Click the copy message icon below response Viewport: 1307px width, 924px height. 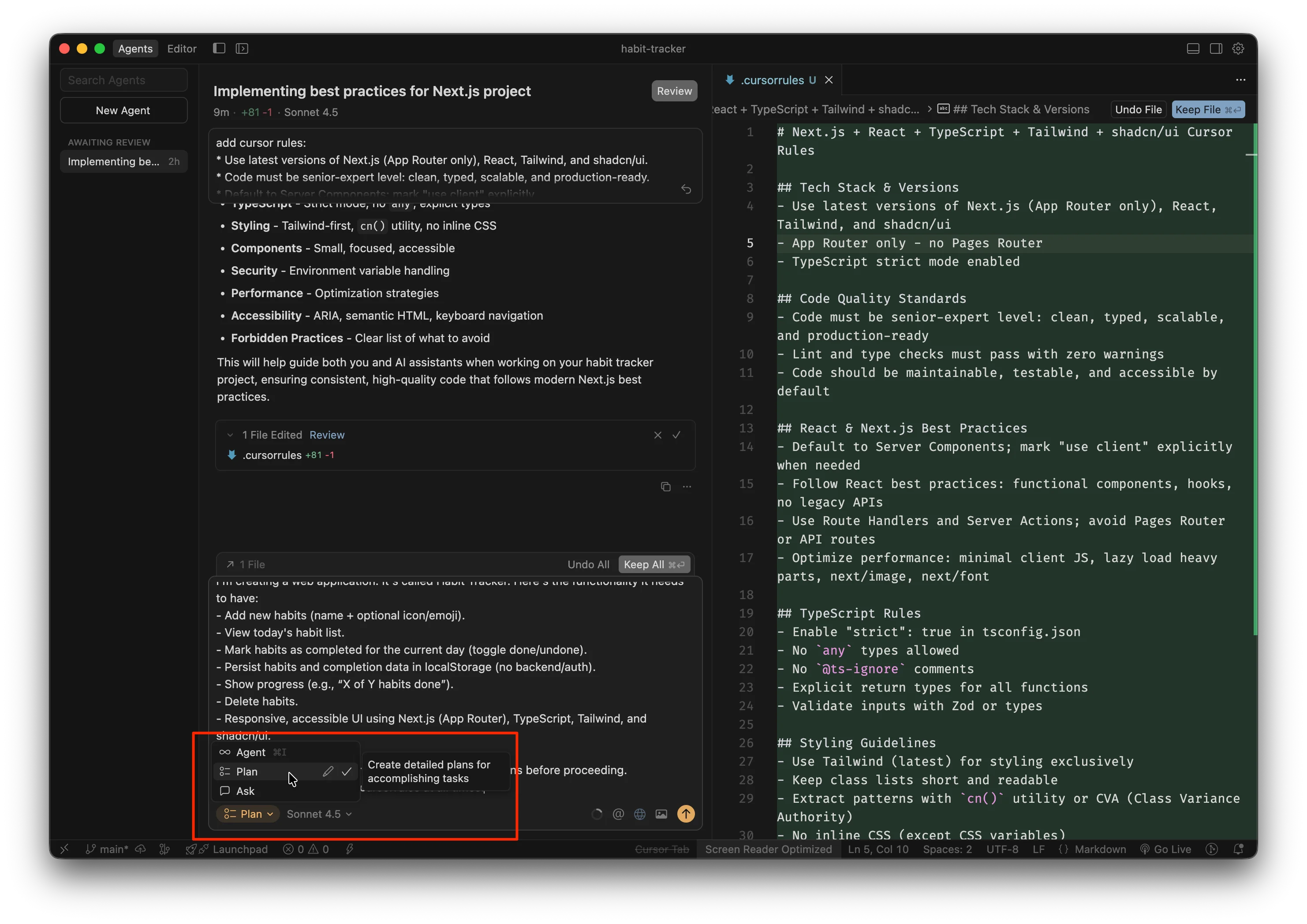click(665, 486)
